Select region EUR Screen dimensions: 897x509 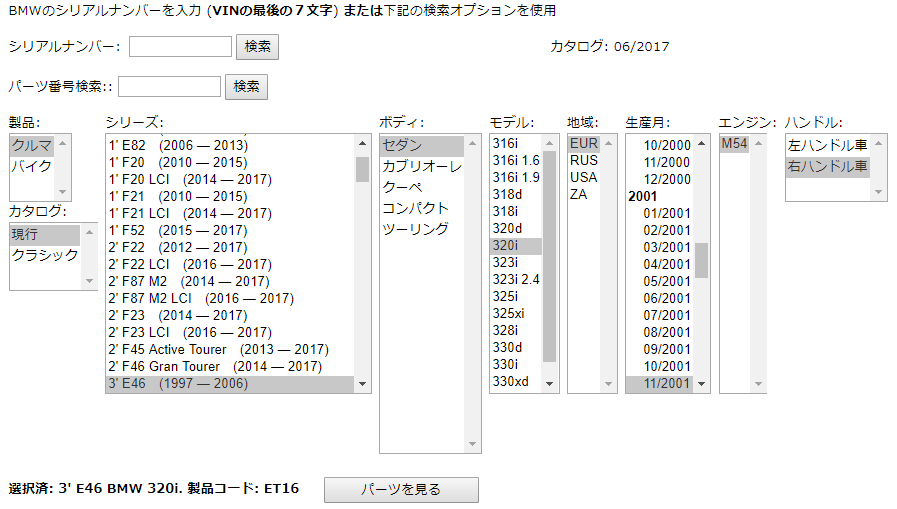point(584,144)
